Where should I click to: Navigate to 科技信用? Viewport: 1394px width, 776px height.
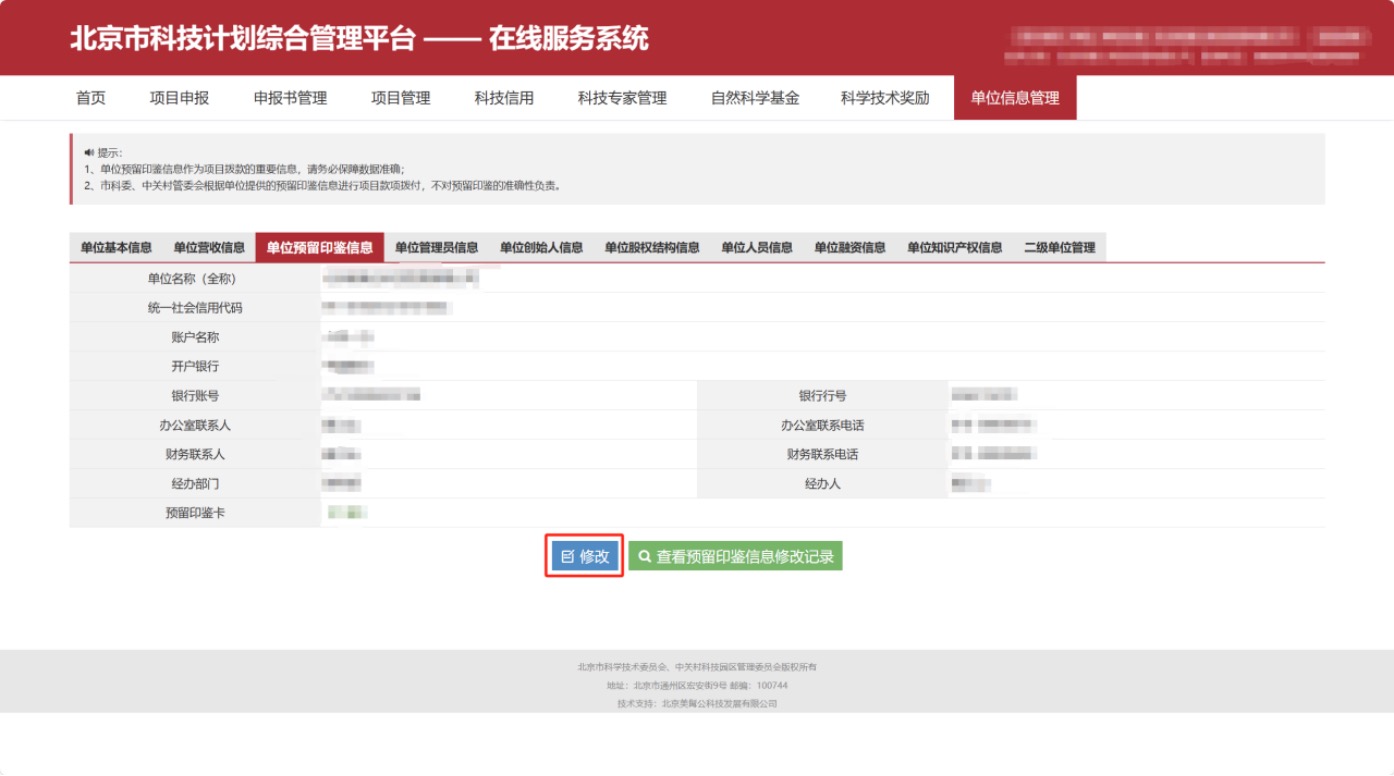tap(504, 98)
